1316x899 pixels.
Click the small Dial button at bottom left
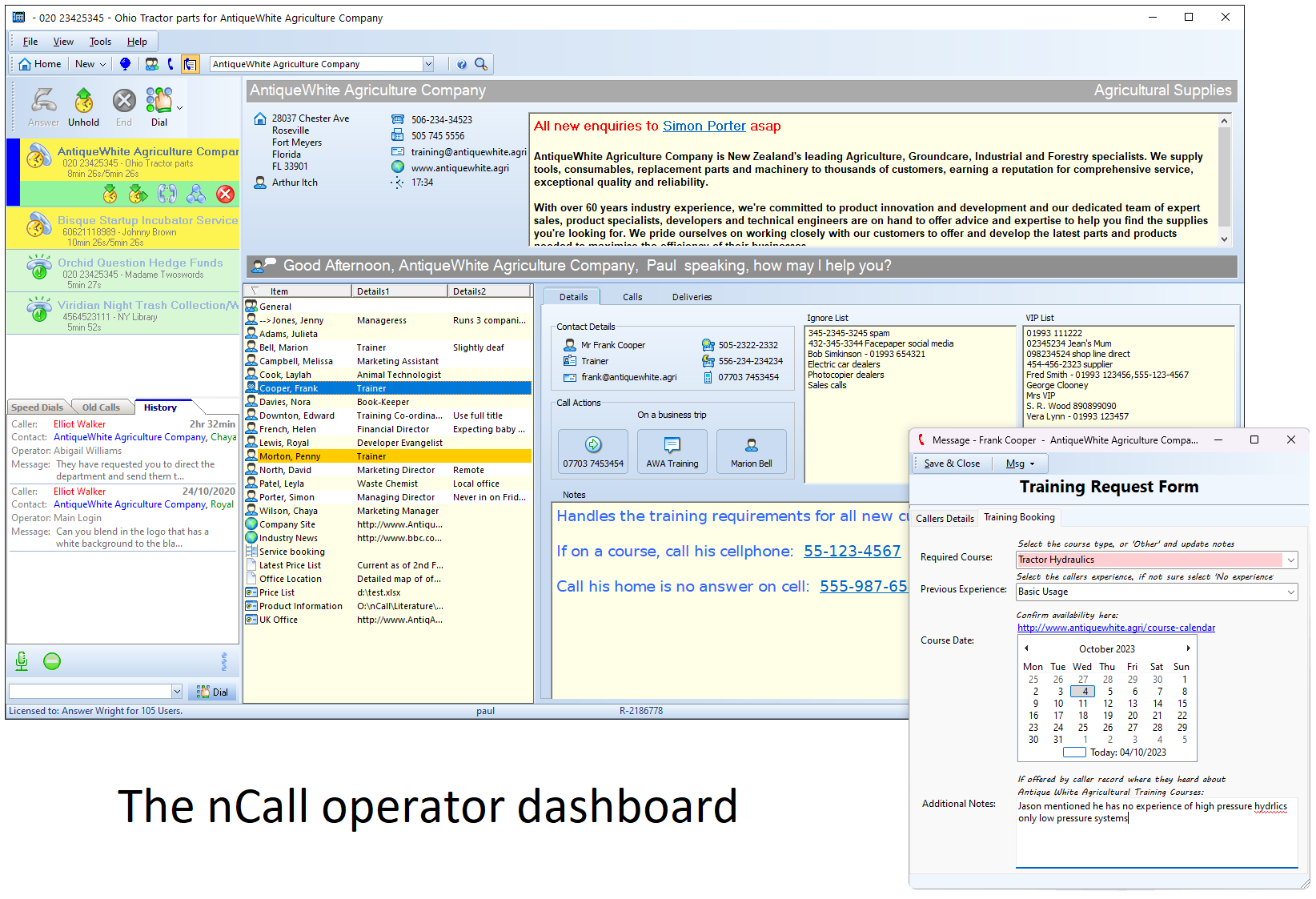pyautogui.click(x=213, y=692)
